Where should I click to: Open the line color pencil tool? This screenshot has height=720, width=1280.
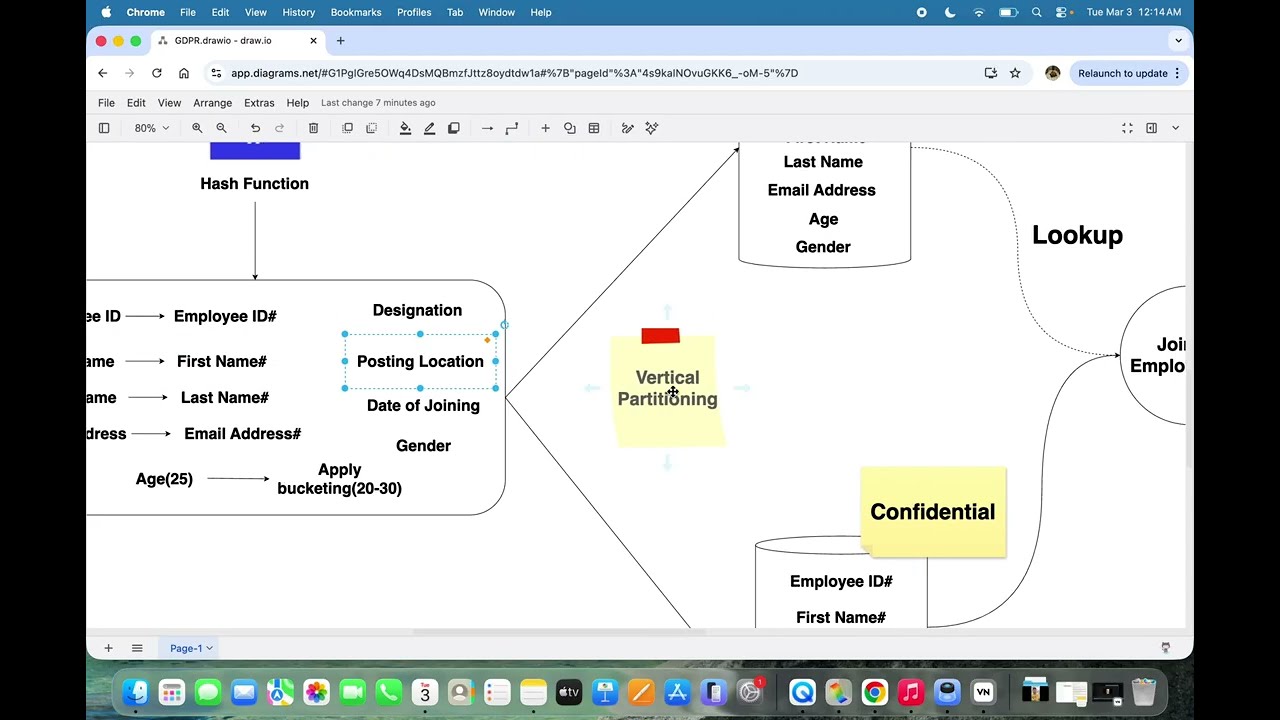429,128
